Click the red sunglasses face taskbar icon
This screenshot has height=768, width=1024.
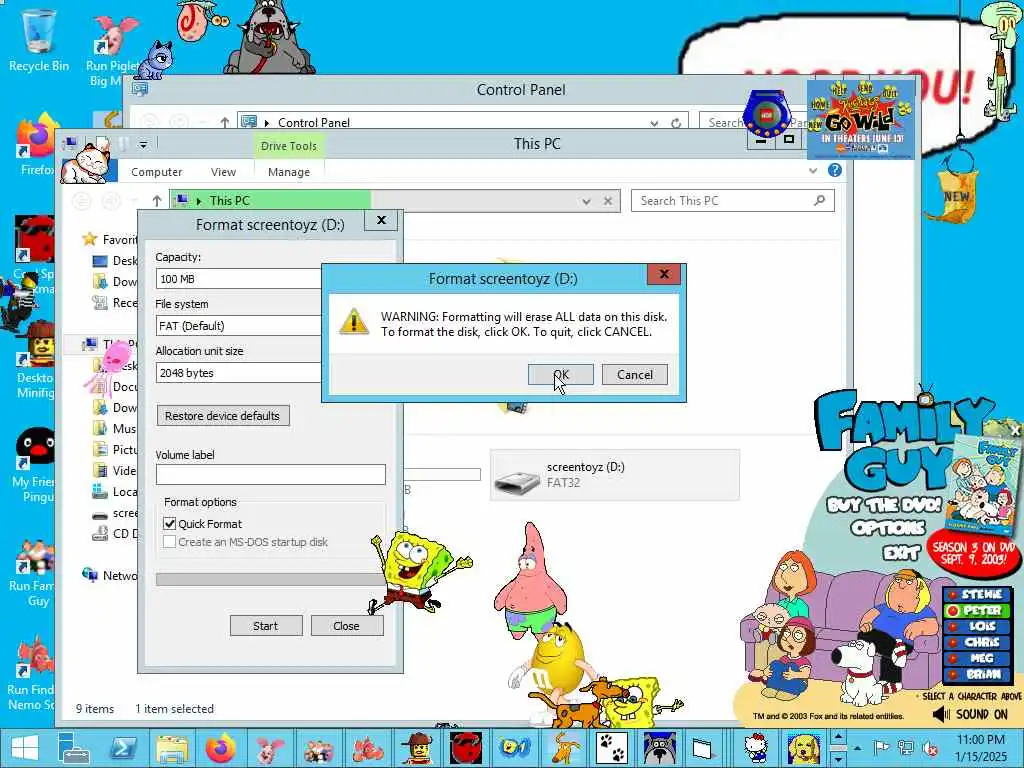[x=465, y=748]
